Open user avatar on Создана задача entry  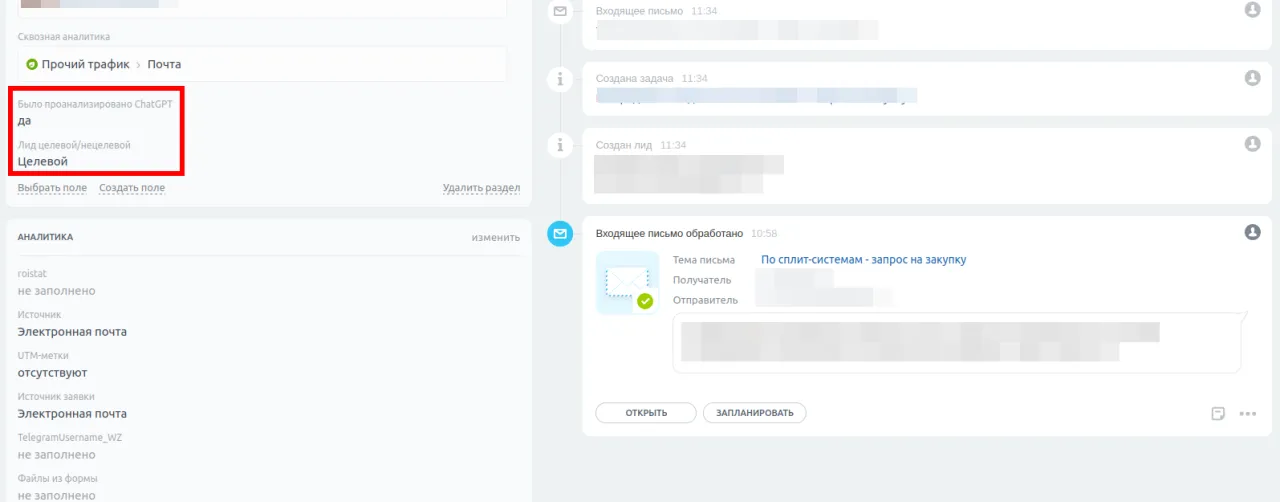coord(1252,77)
